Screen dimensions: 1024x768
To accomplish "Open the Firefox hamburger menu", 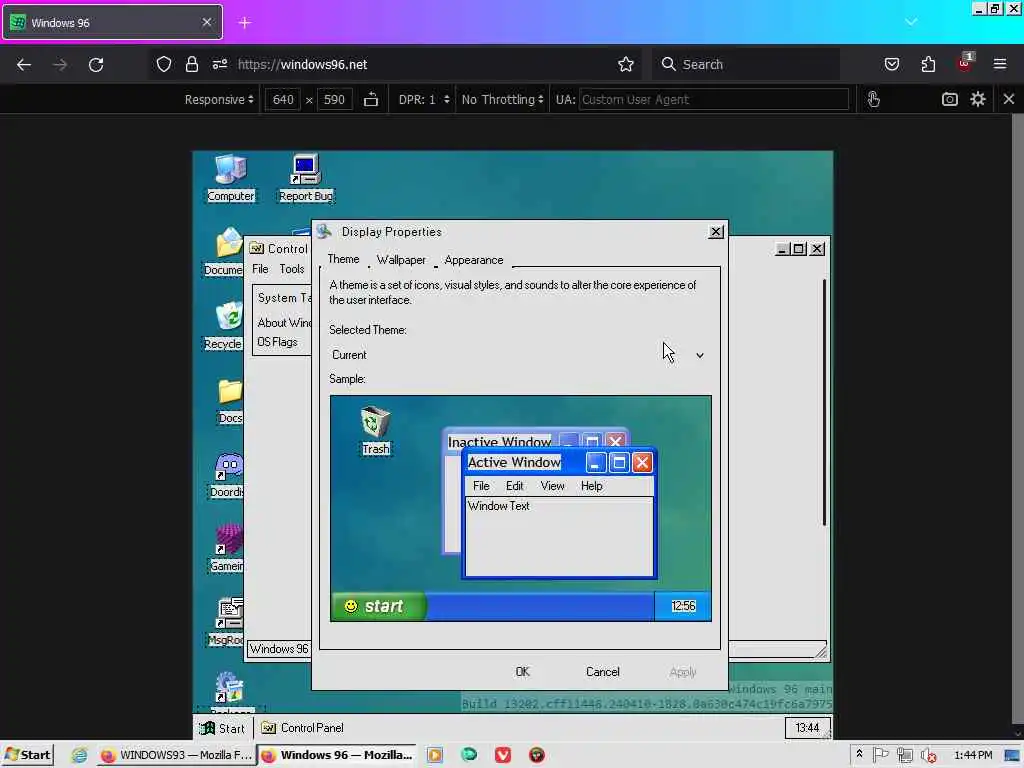I will (x=1000, y=64).
